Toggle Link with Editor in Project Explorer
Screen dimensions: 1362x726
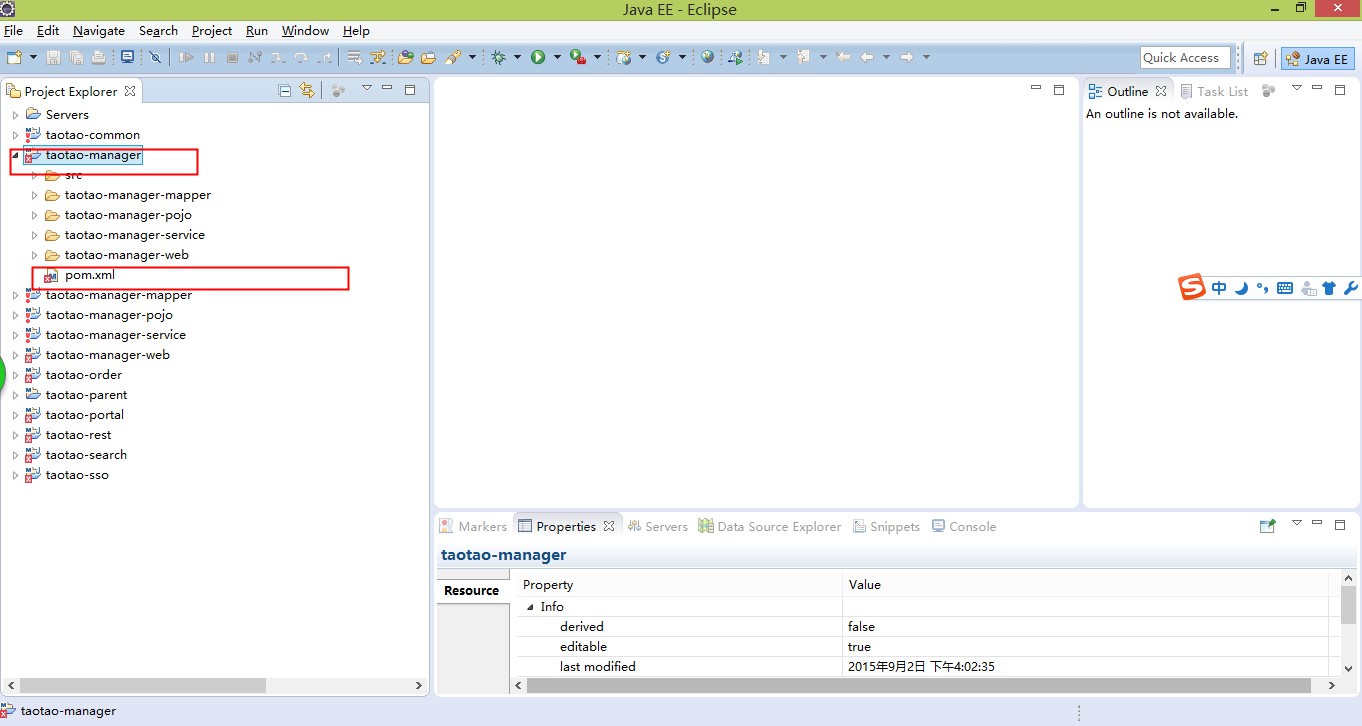(307, 90)
